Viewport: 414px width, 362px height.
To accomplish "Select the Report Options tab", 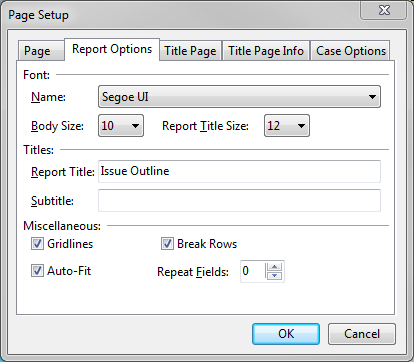I will coord(112,49).
